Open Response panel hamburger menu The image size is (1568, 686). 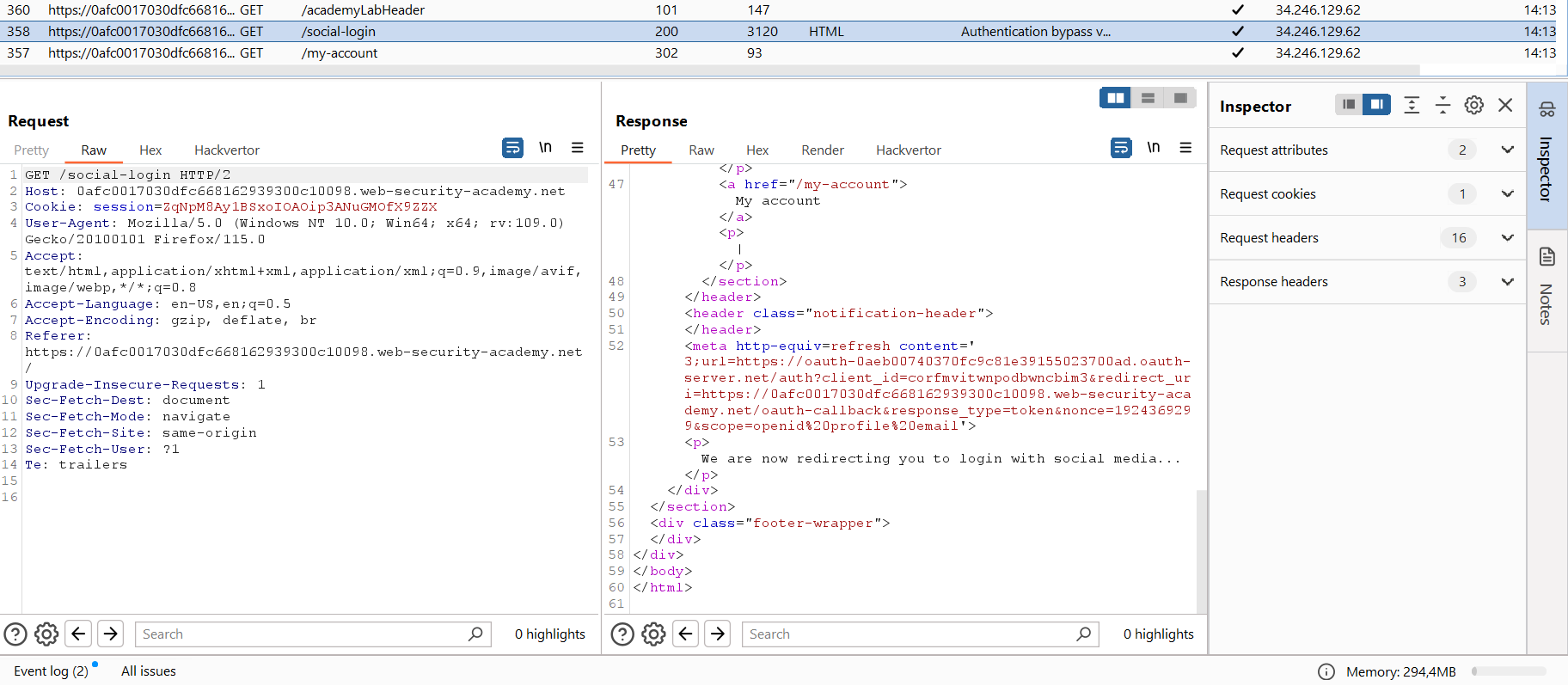(1185, 148)
